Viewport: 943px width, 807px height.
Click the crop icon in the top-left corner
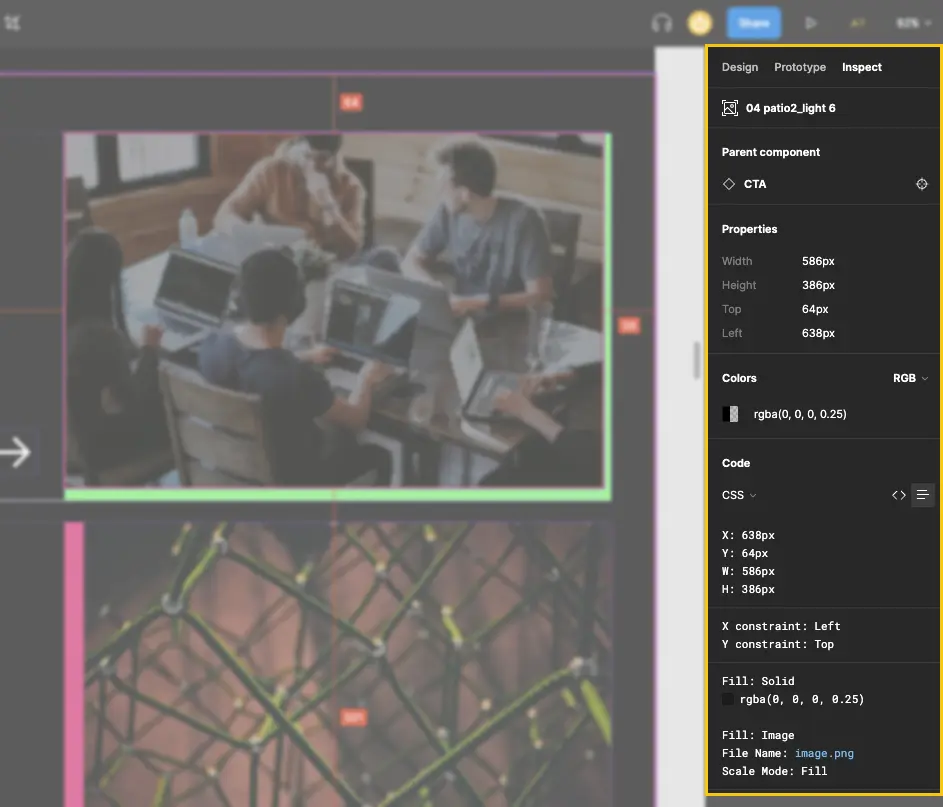15,22
